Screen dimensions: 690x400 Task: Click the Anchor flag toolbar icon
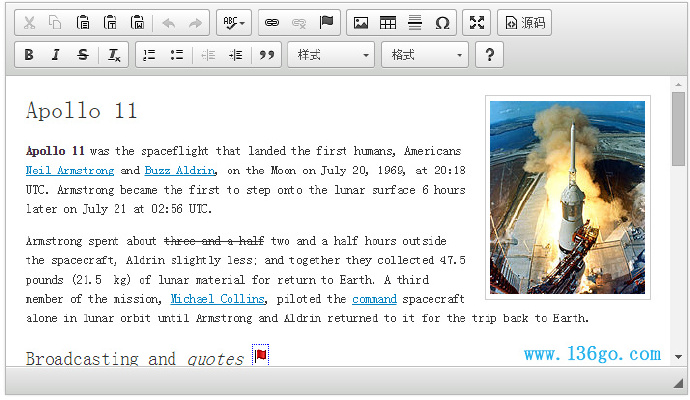point(326,23)
